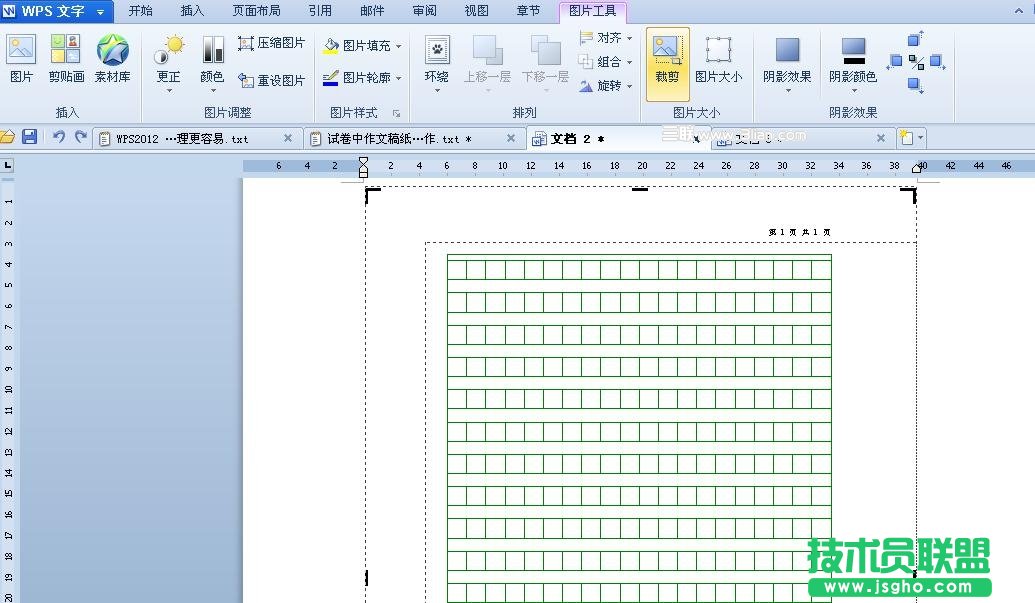Select the 裁剪 (Crop) tool
This screenshot has width=1035, height=603.
(x=666, y=60)
